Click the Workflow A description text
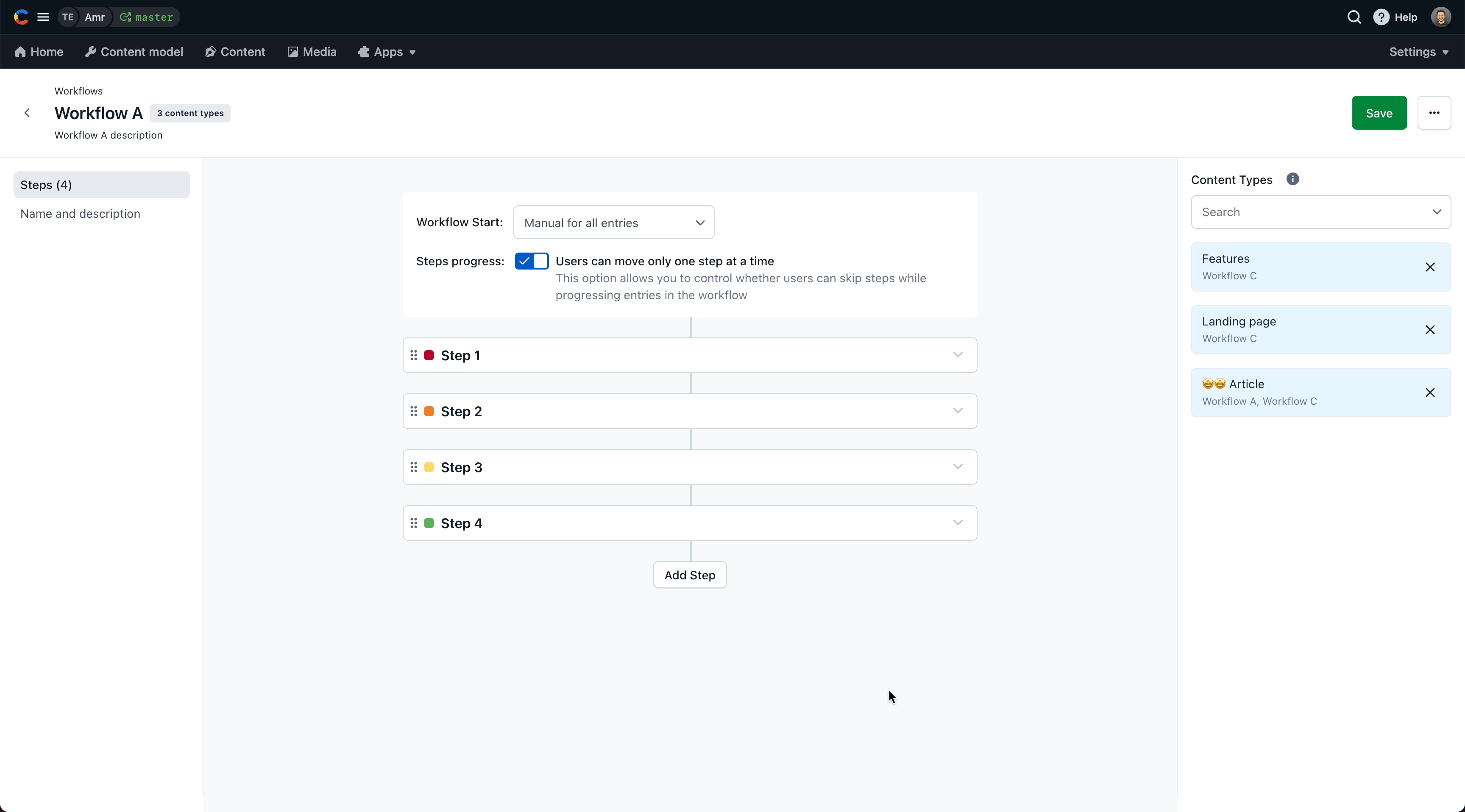 109,135
